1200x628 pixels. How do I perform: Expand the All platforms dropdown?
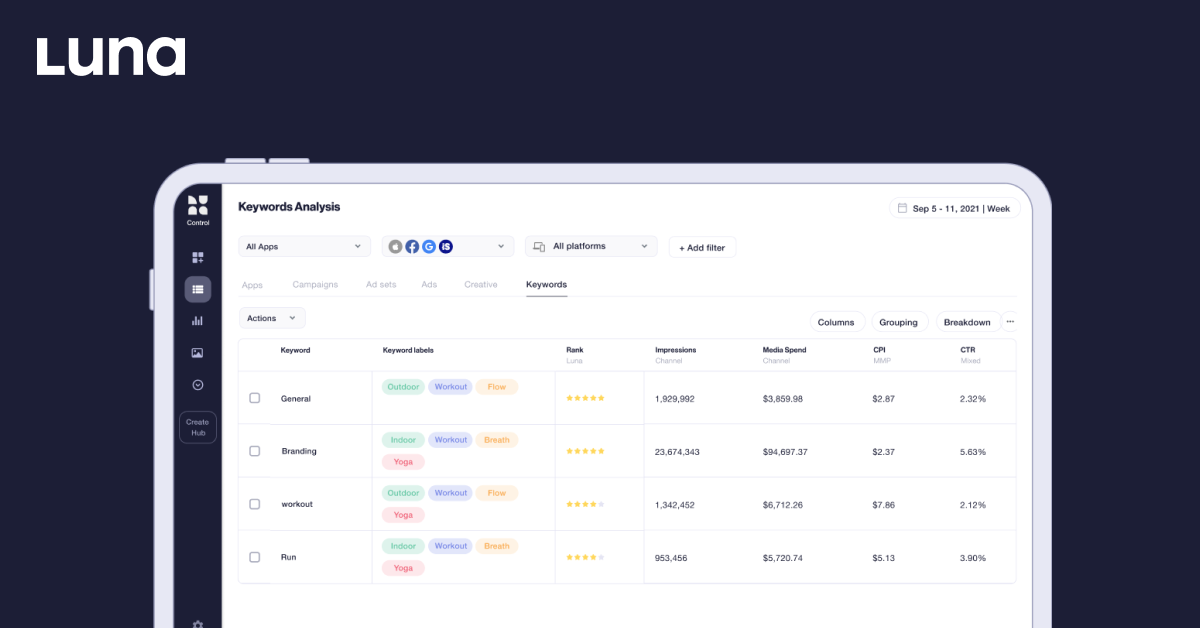[590, 246]
